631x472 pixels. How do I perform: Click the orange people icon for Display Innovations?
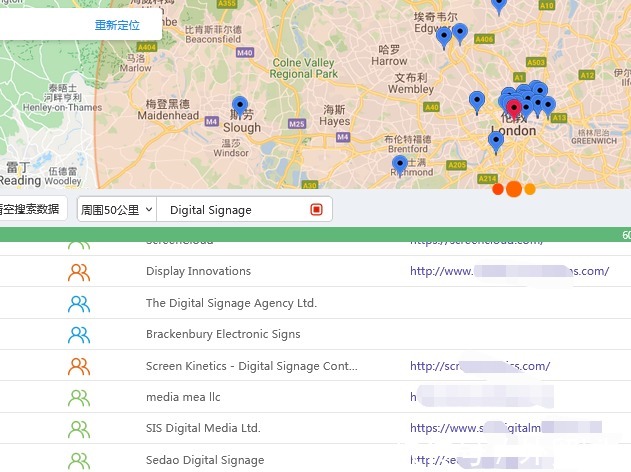click(x=79, y=272)
